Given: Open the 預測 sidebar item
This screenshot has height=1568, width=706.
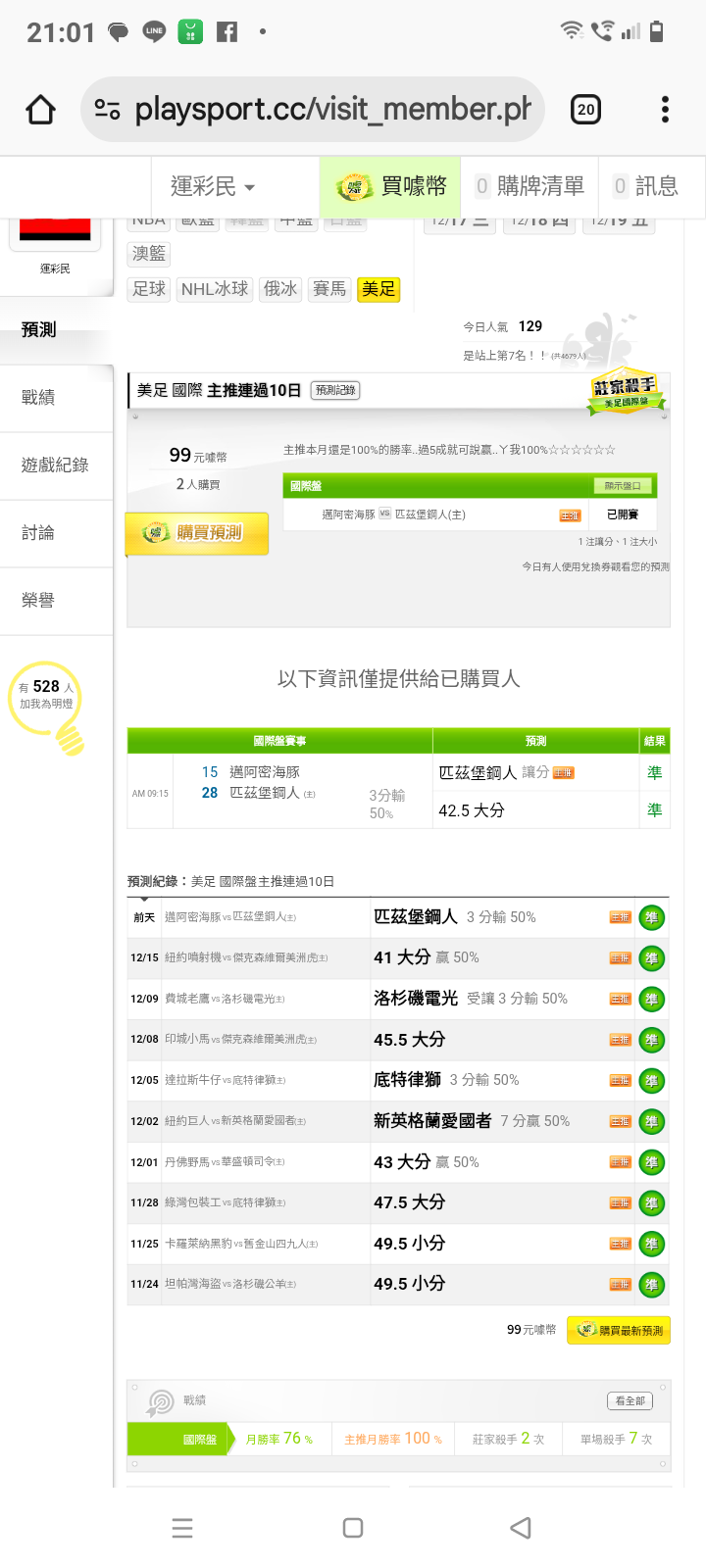Looking at the screenshot, I should click(56, 330).
